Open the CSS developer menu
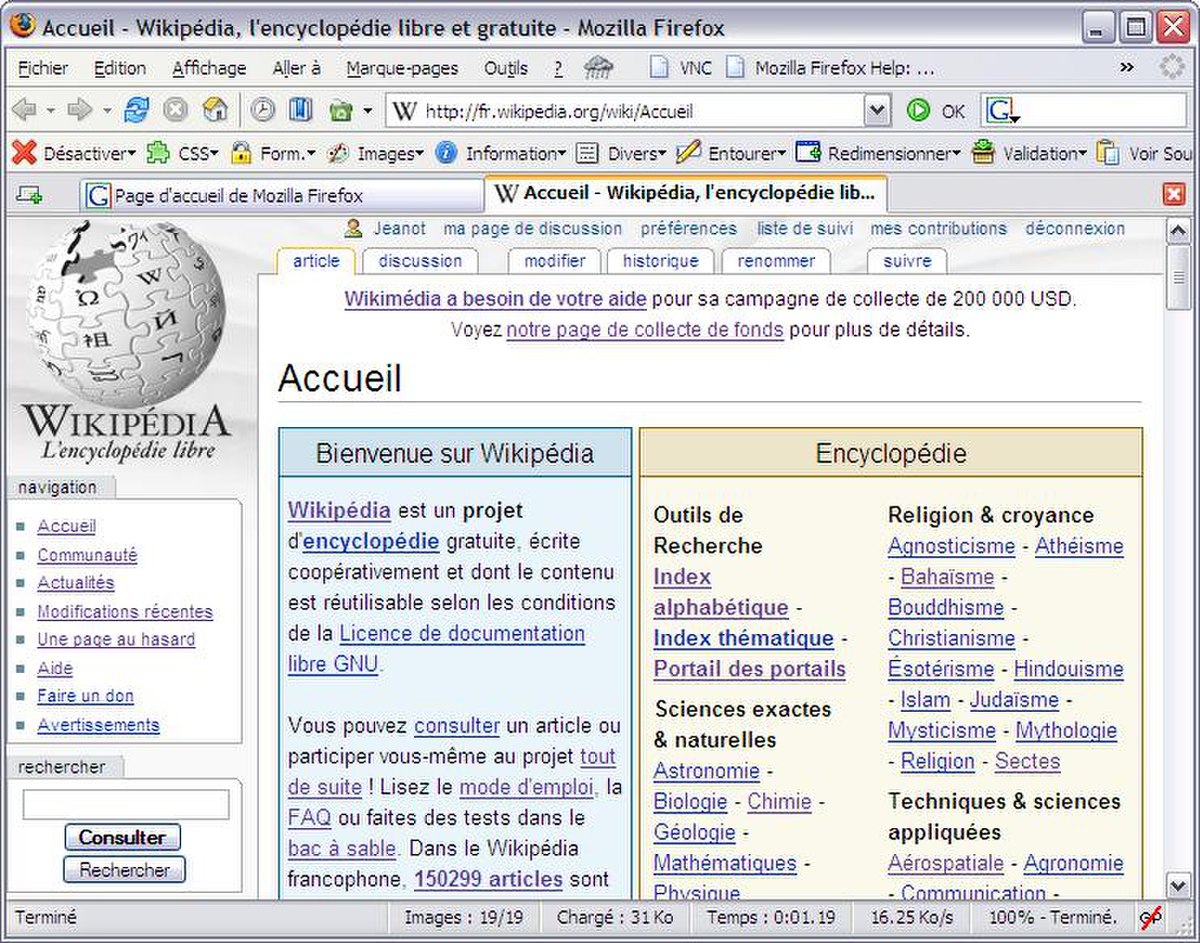This screenshot has width=1200, height=943. (182, 153)
